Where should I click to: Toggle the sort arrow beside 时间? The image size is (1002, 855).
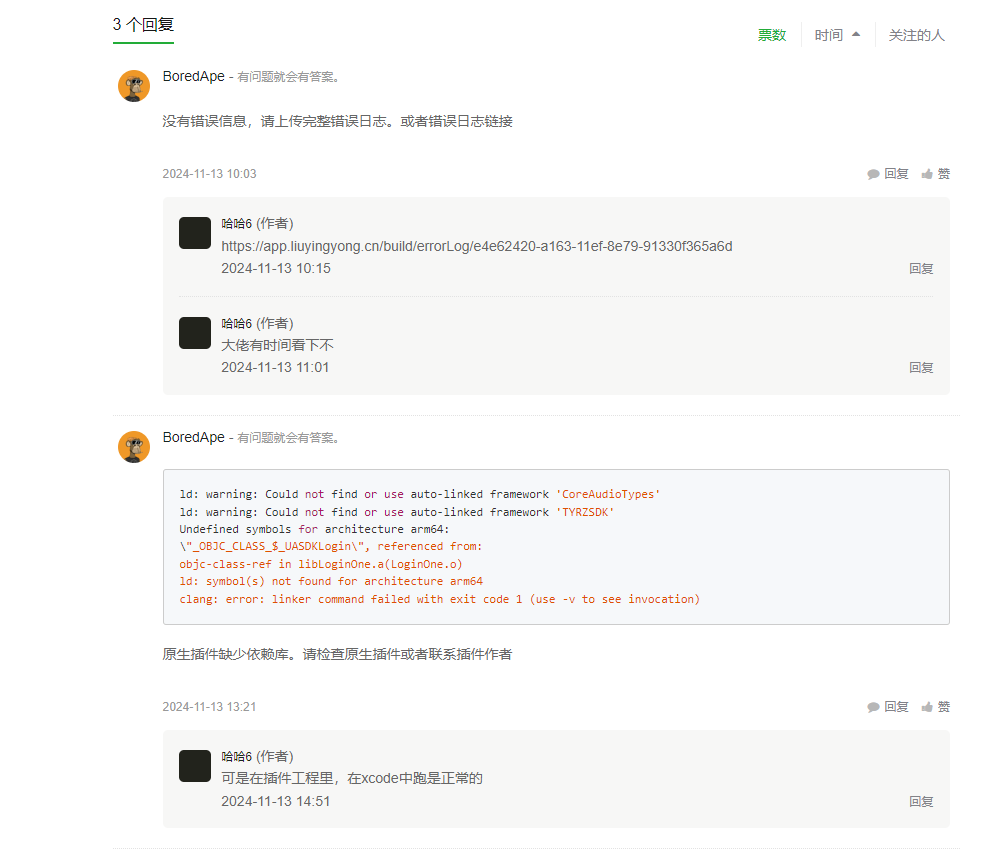point(856,34)
